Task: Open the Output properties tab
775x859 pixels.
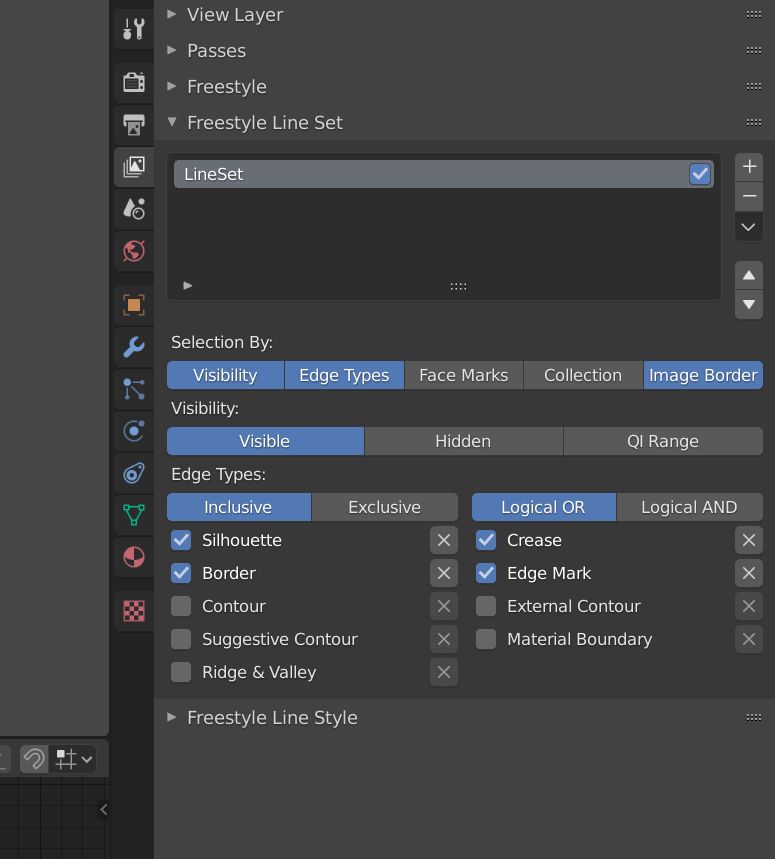Action: [x=134, y=125]
